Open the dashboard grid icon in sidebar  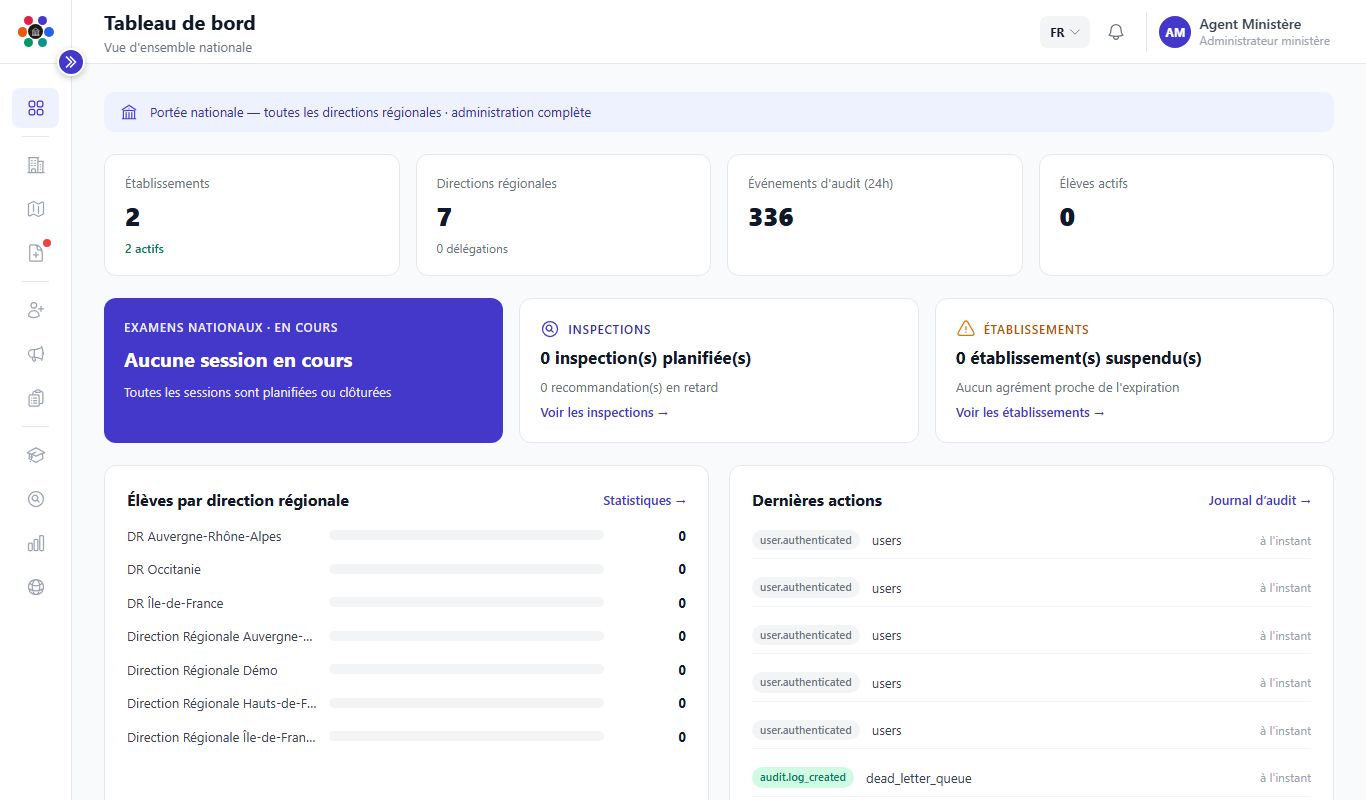(36, 108)
